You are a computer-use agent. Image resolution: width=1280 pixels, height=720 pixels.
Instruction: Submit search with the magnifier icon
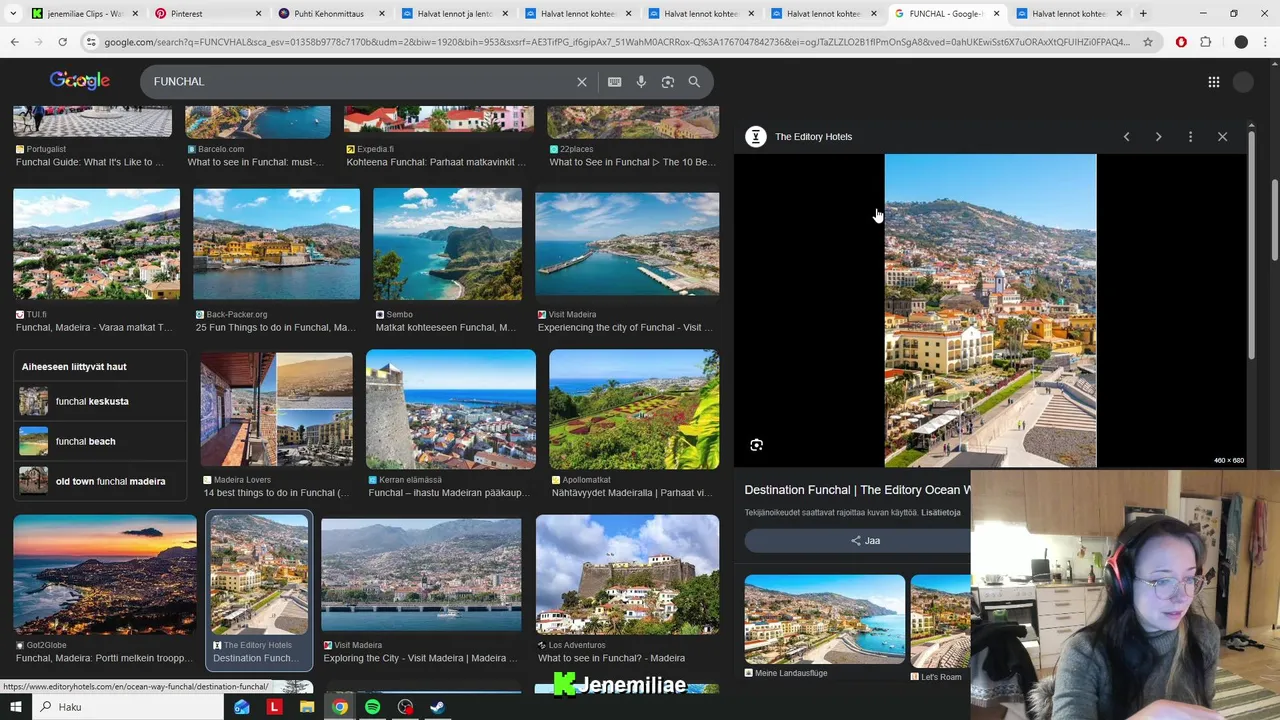(x=694, y=82)
